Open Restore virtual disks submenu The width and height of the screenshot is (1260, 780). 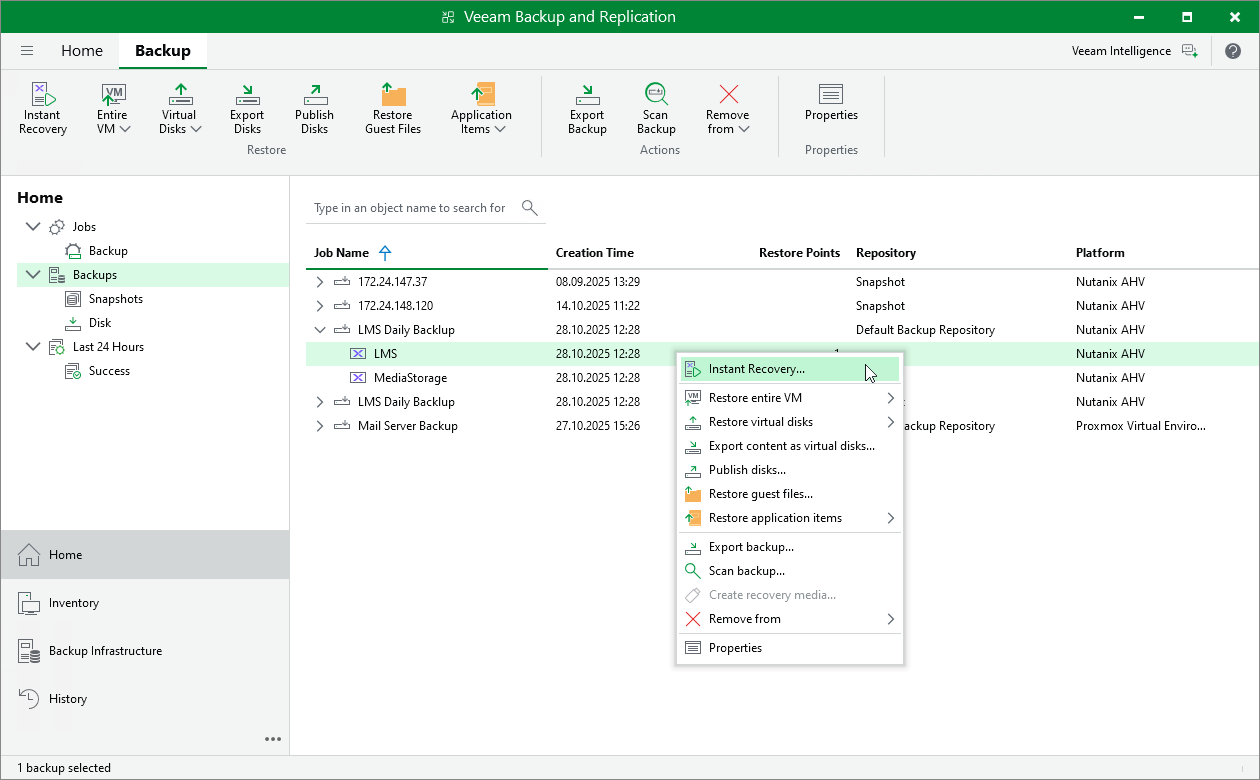pos(789,422)
